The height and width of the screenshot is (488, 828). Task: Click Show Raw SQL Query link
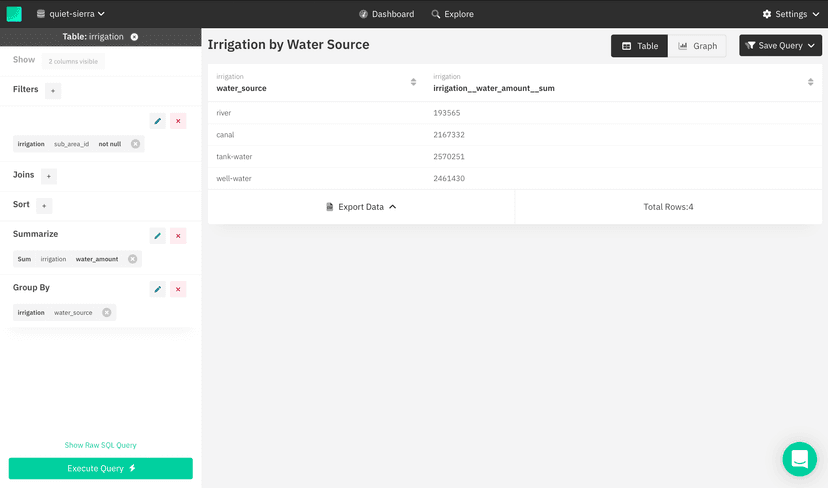pyautogui.click(x=100, y=445)
